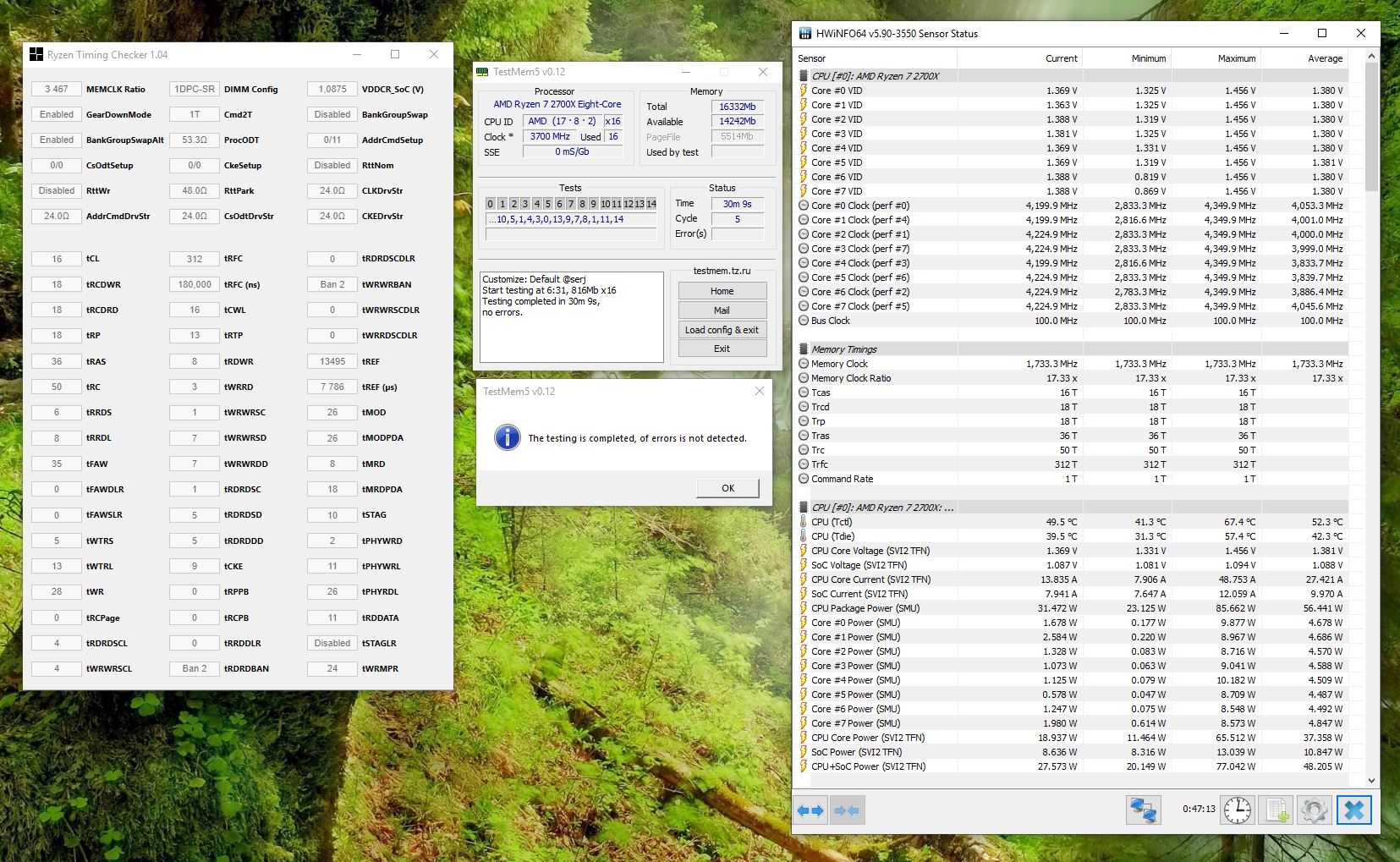Click test number 0 box in TestMem5

pyautogui.click(x=491, y=204)
